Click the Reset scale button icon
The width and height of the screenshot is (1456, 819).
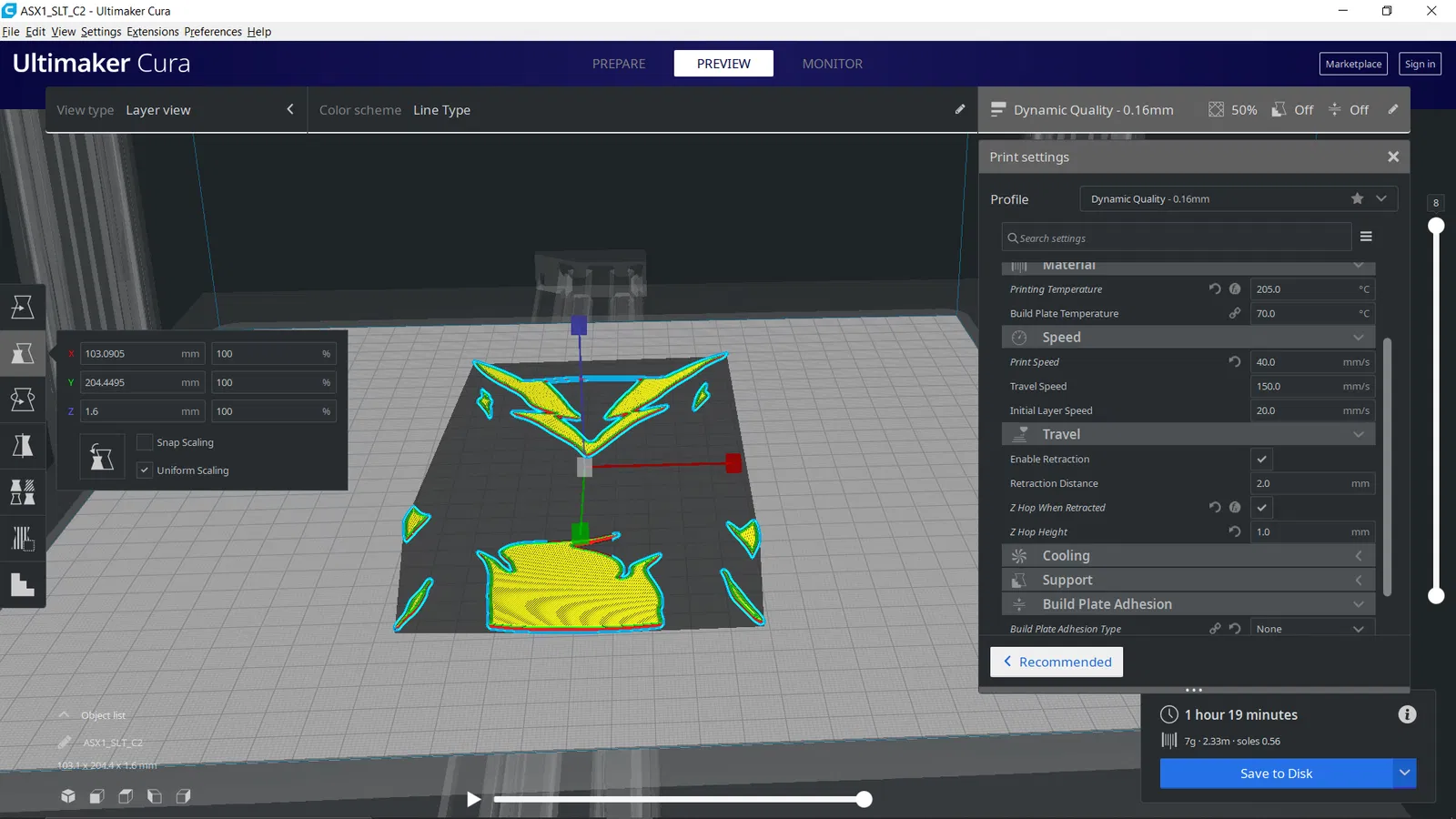tap(102, 457)
